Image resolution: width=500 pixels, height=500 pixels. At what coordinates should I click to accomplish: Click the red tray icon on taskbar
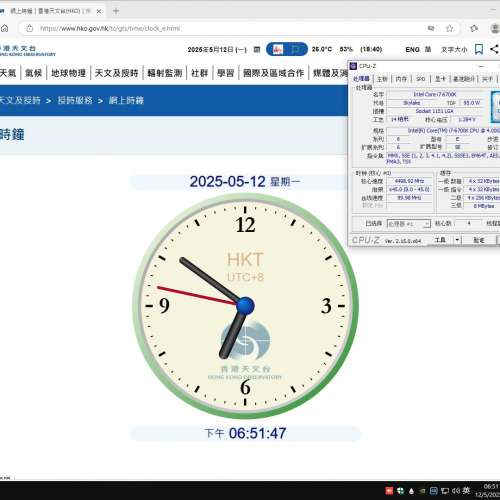389,491
